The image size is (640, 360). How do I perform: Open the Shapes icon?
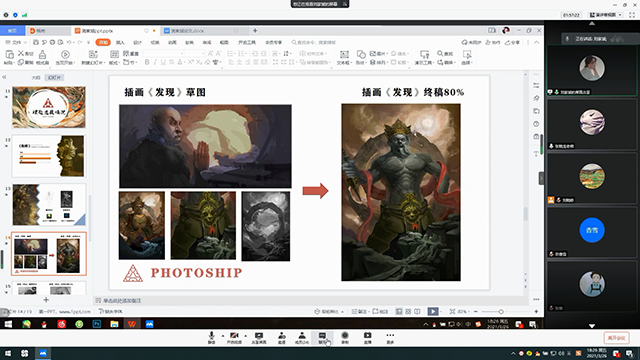361,54
